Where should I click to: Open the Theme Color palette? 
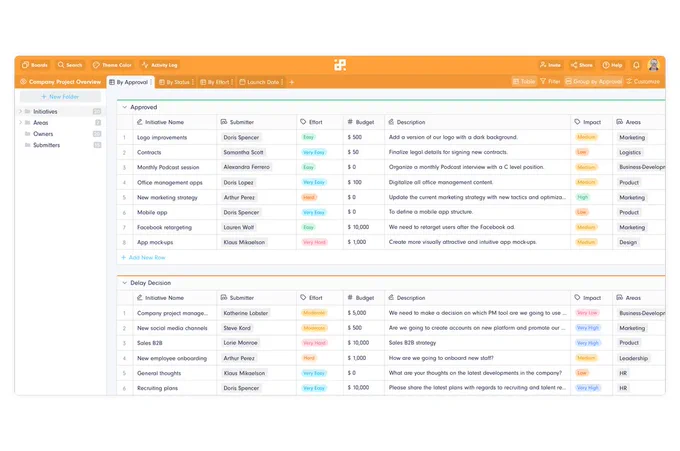(x=112, y=65)
